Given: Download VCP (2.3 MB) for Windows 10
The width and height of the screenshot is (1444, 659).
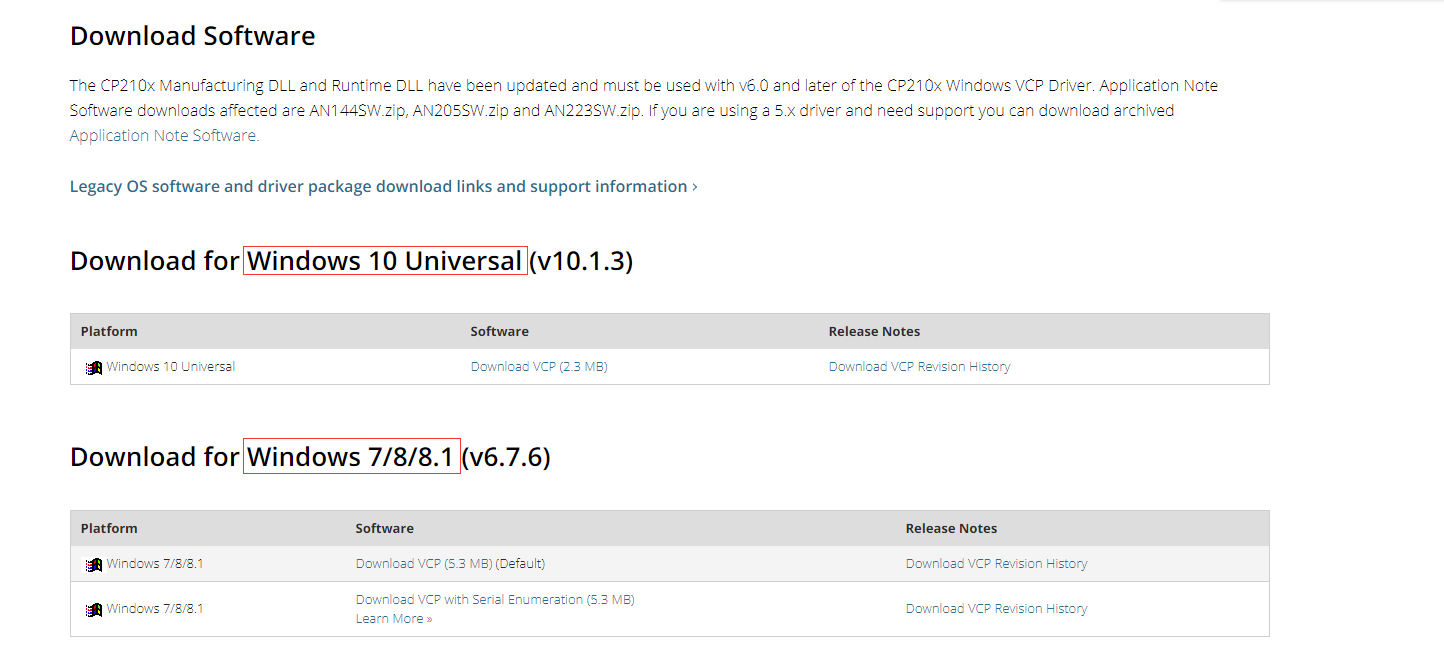Looking at the screenshot, I should pos(539,367).
